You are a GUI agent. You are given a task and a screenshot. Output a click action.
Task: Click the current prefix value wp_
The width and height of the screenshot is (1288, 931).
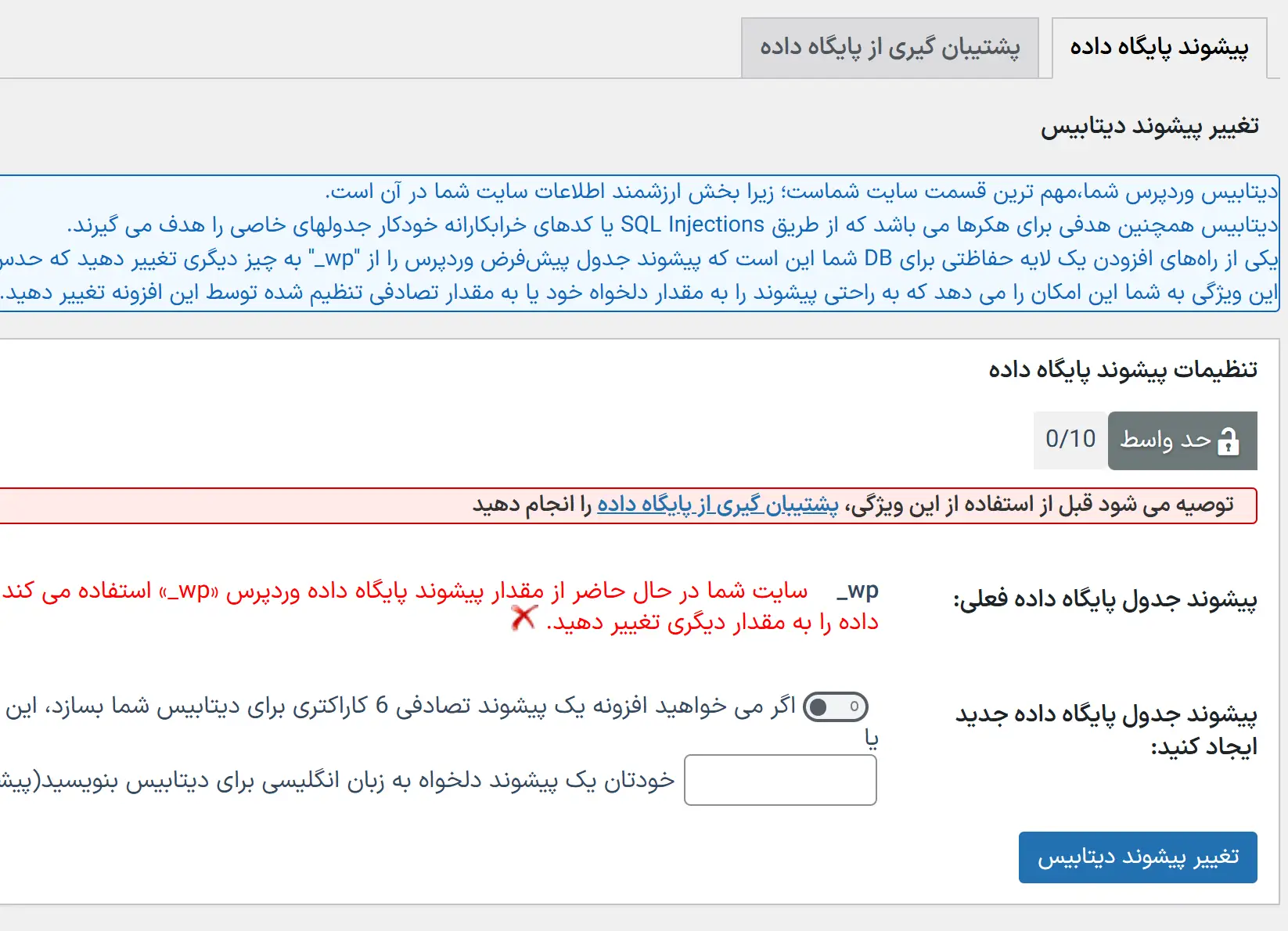tap(857, 591)
